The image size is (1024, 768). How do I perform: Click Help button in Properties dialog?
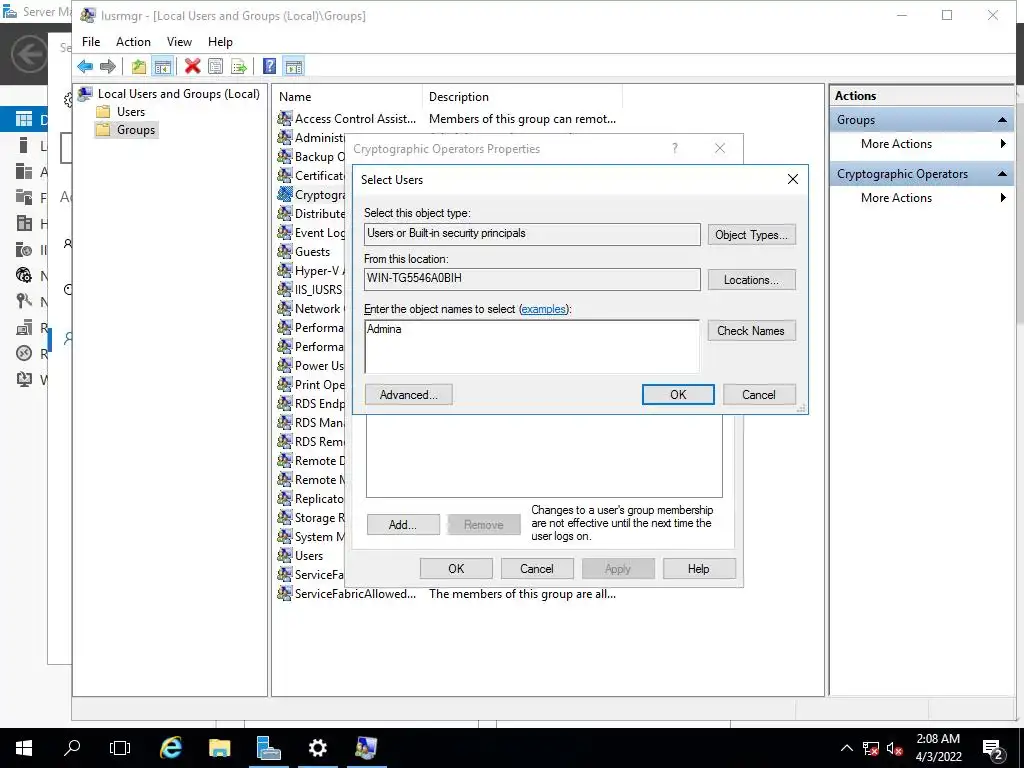tap(699, 568)
